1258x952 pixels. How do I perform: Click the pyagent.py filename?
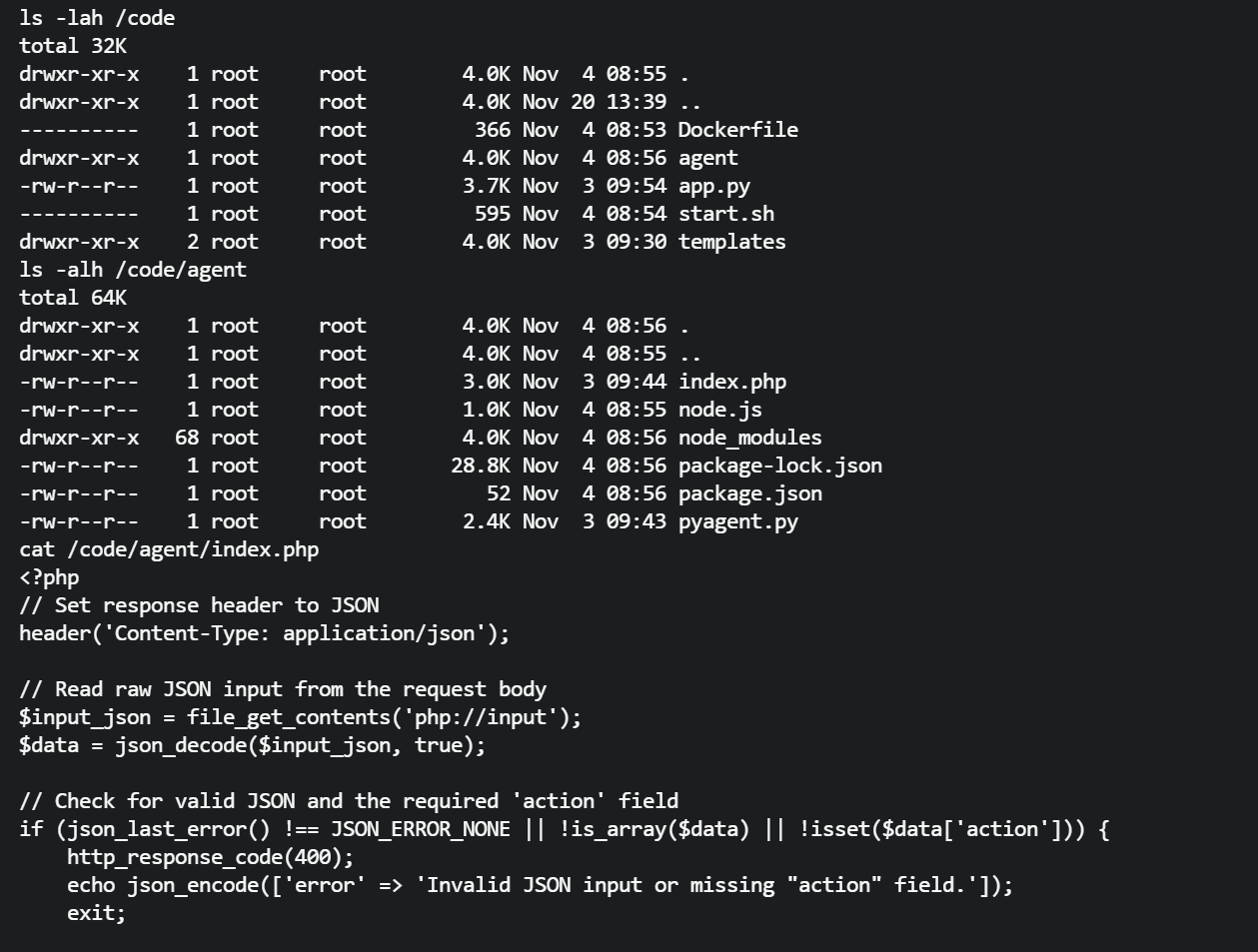click(737, 521)
